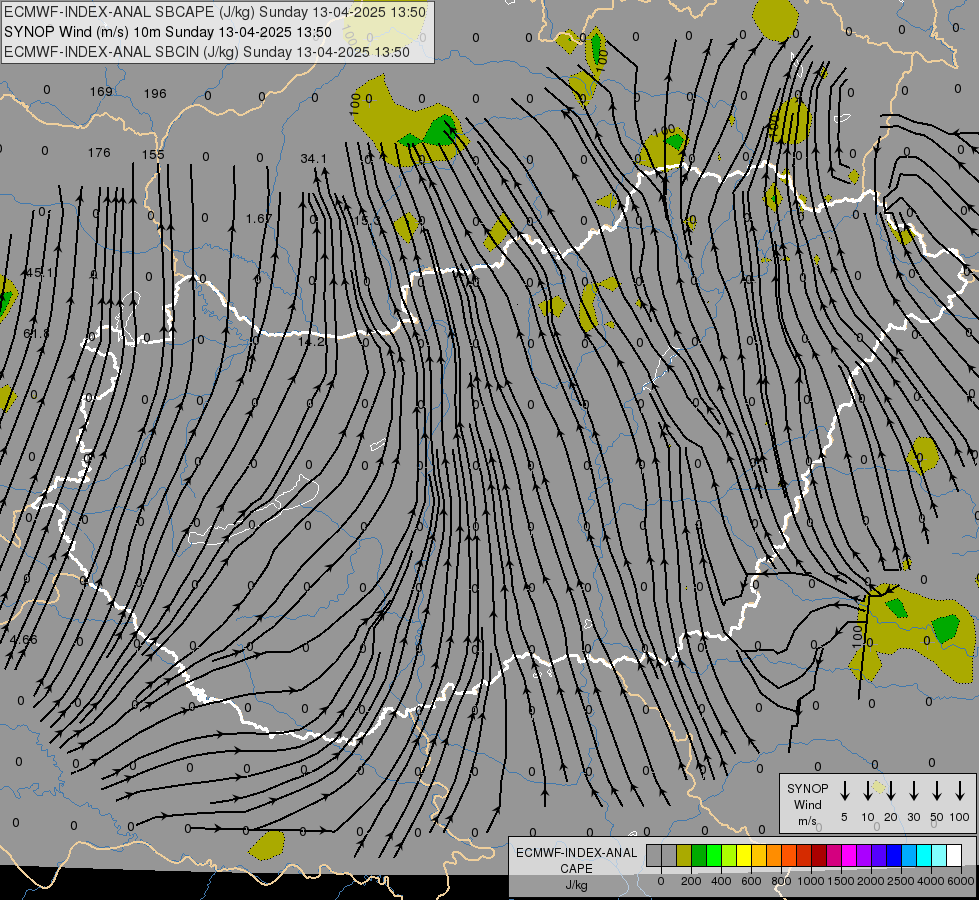Click the 100 m/s wind arrow symbol in the legend
This screenshot has height=900, width=979.
click(960, 791)
